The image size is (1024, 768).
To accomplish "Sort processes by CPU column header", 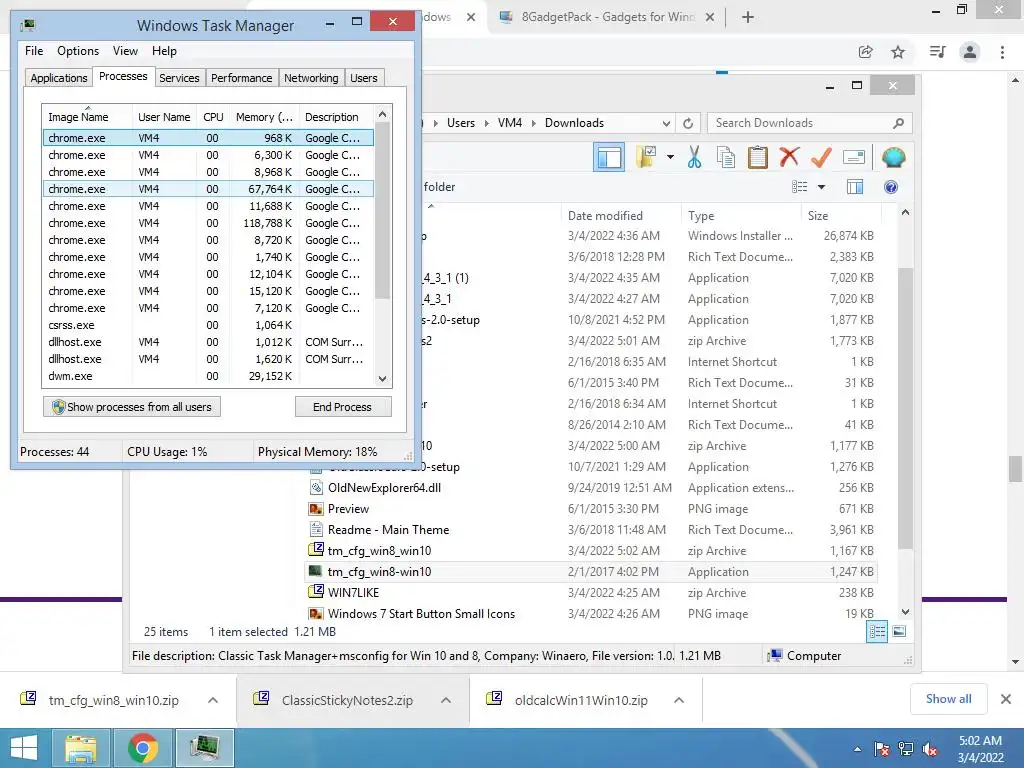I will coord(213,117).
